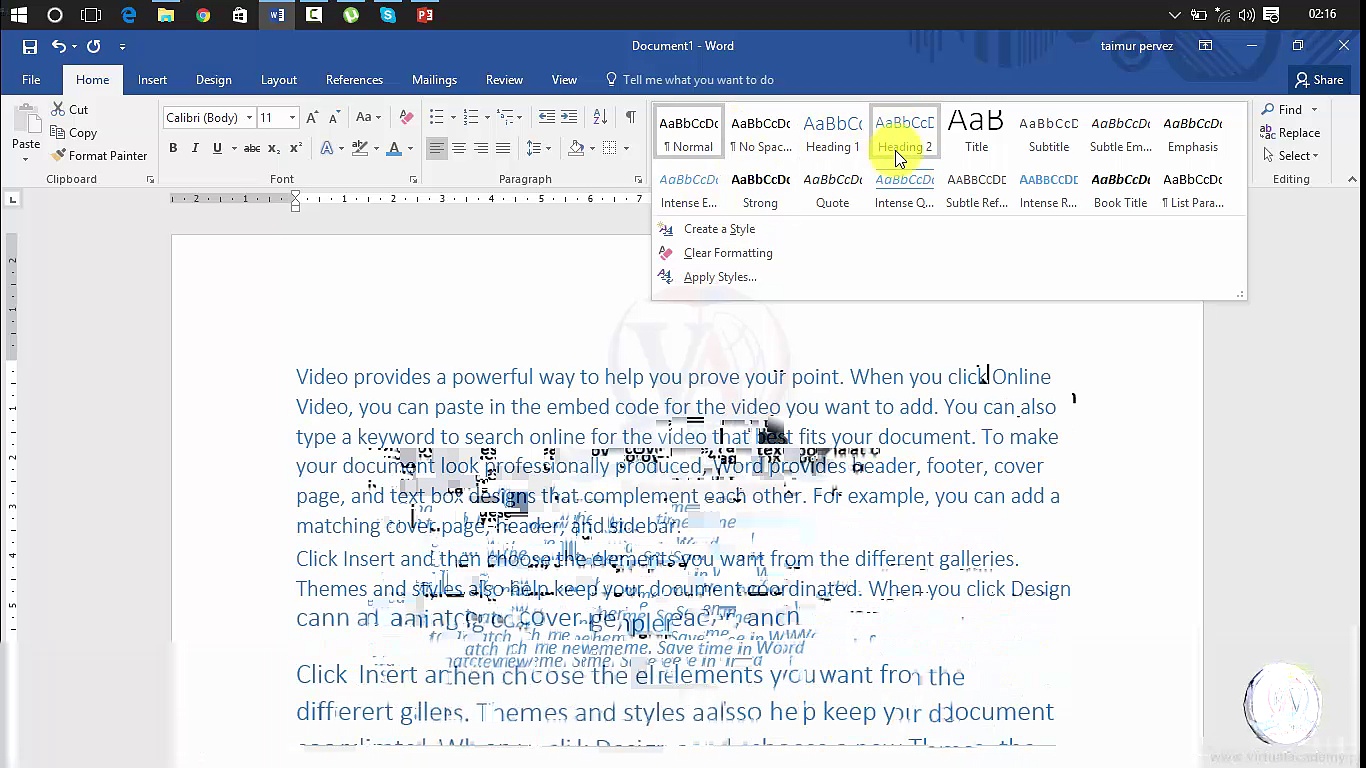This screenshot has width=1366, height=768.
Task: Toggle Strikethrough formatting
Action: 252,148
